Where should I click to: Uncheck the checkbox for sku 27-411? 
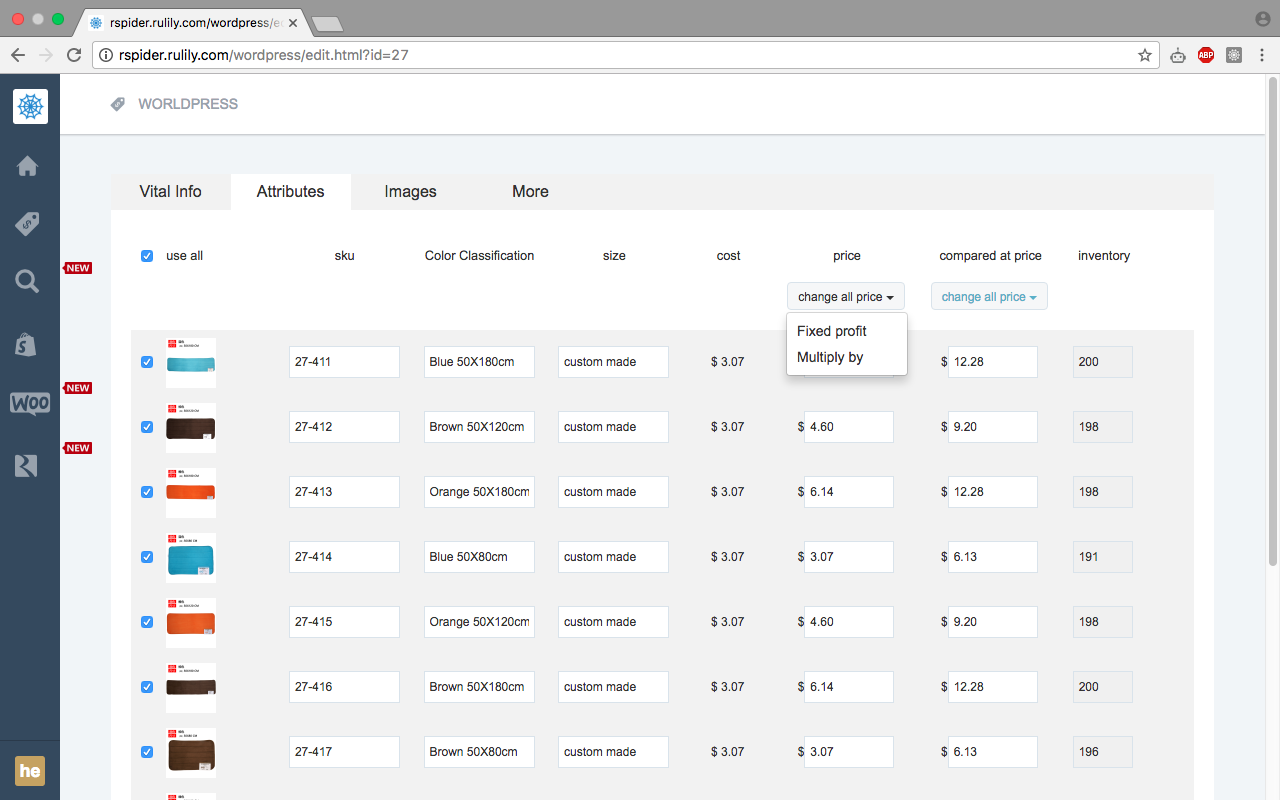[x=147, y=362]
